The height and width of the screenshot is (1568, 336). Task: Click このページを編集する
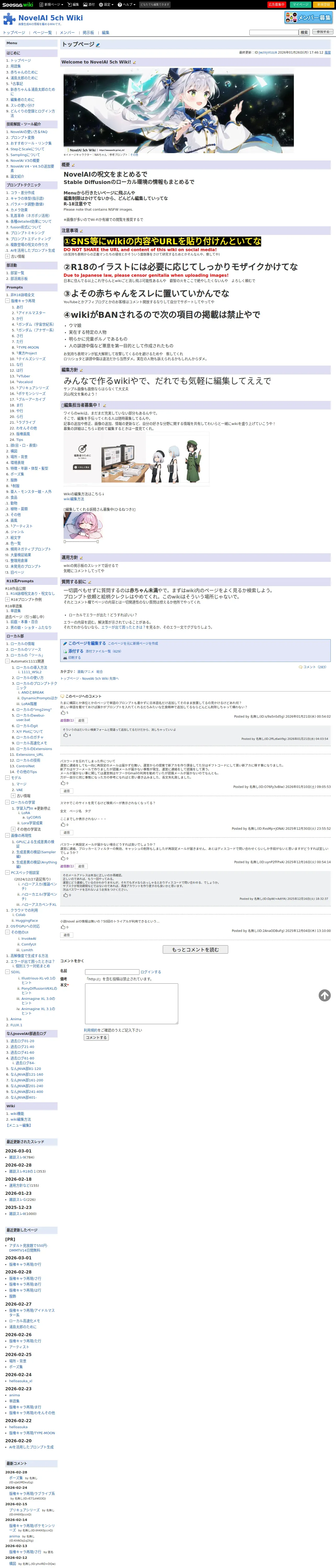[x=84, y=643]
